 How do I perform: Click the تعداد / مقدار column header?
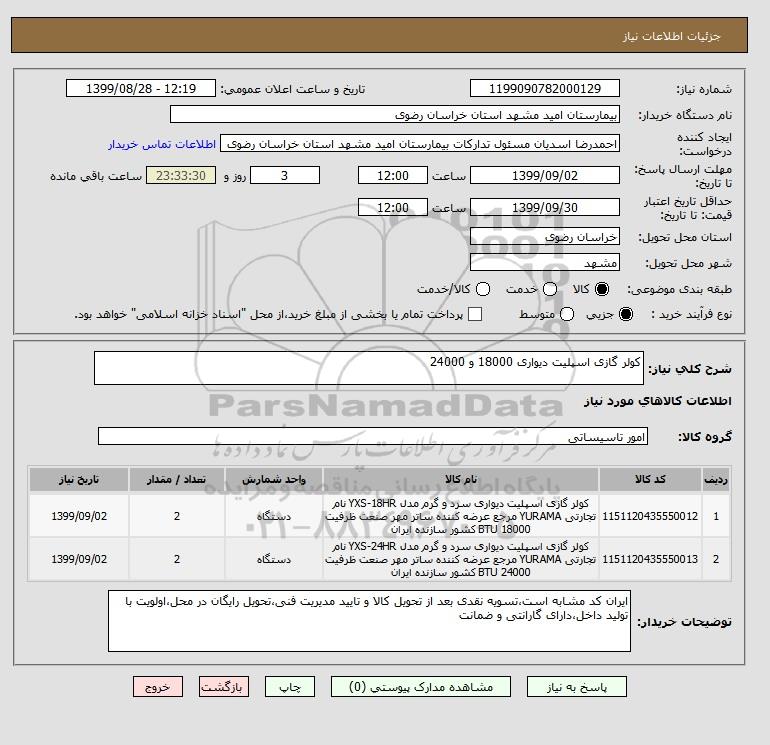coord(177,479)
